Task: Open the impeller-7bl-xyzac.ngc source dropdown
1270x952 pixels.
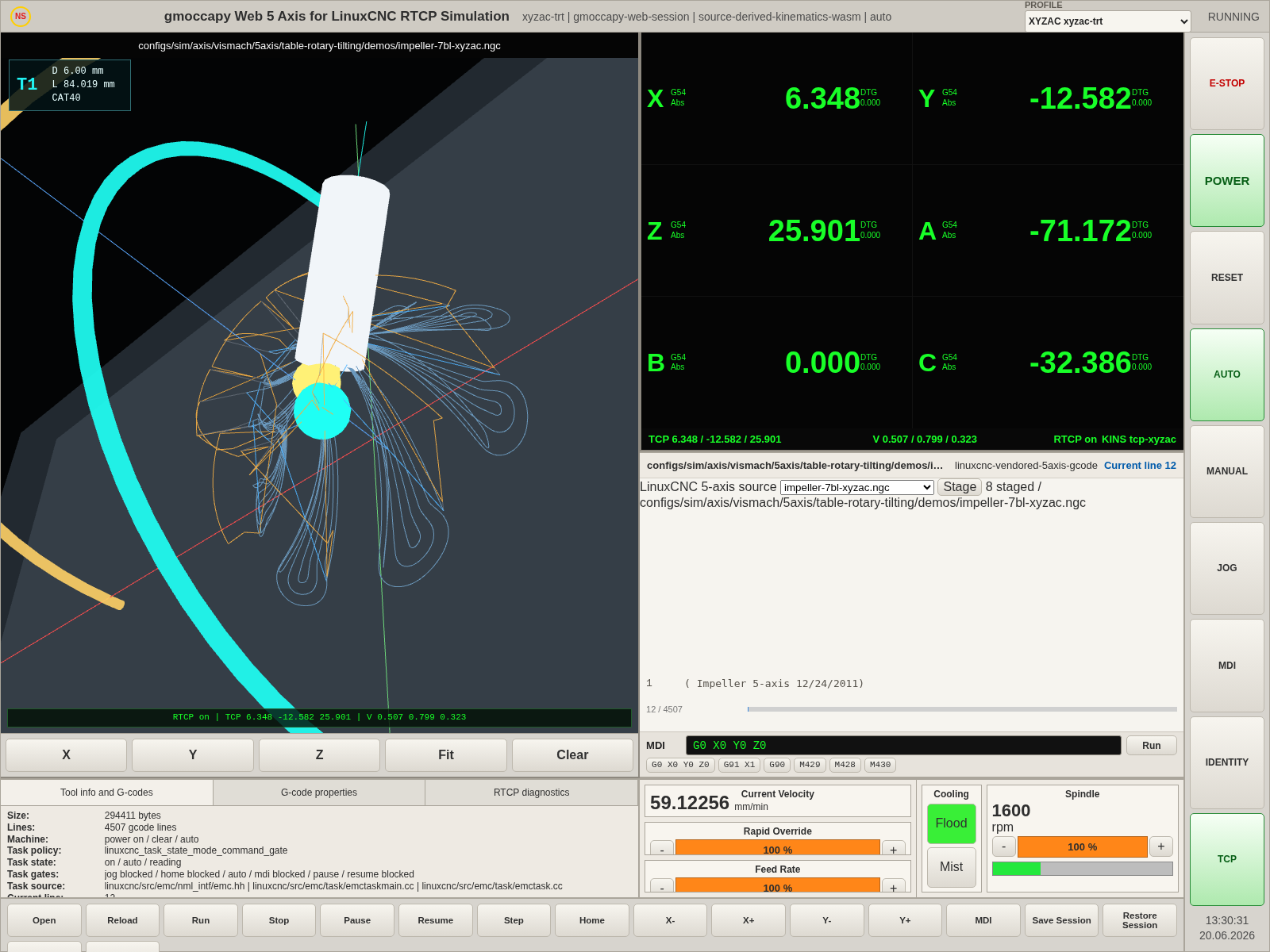Action: click(856, 487)
